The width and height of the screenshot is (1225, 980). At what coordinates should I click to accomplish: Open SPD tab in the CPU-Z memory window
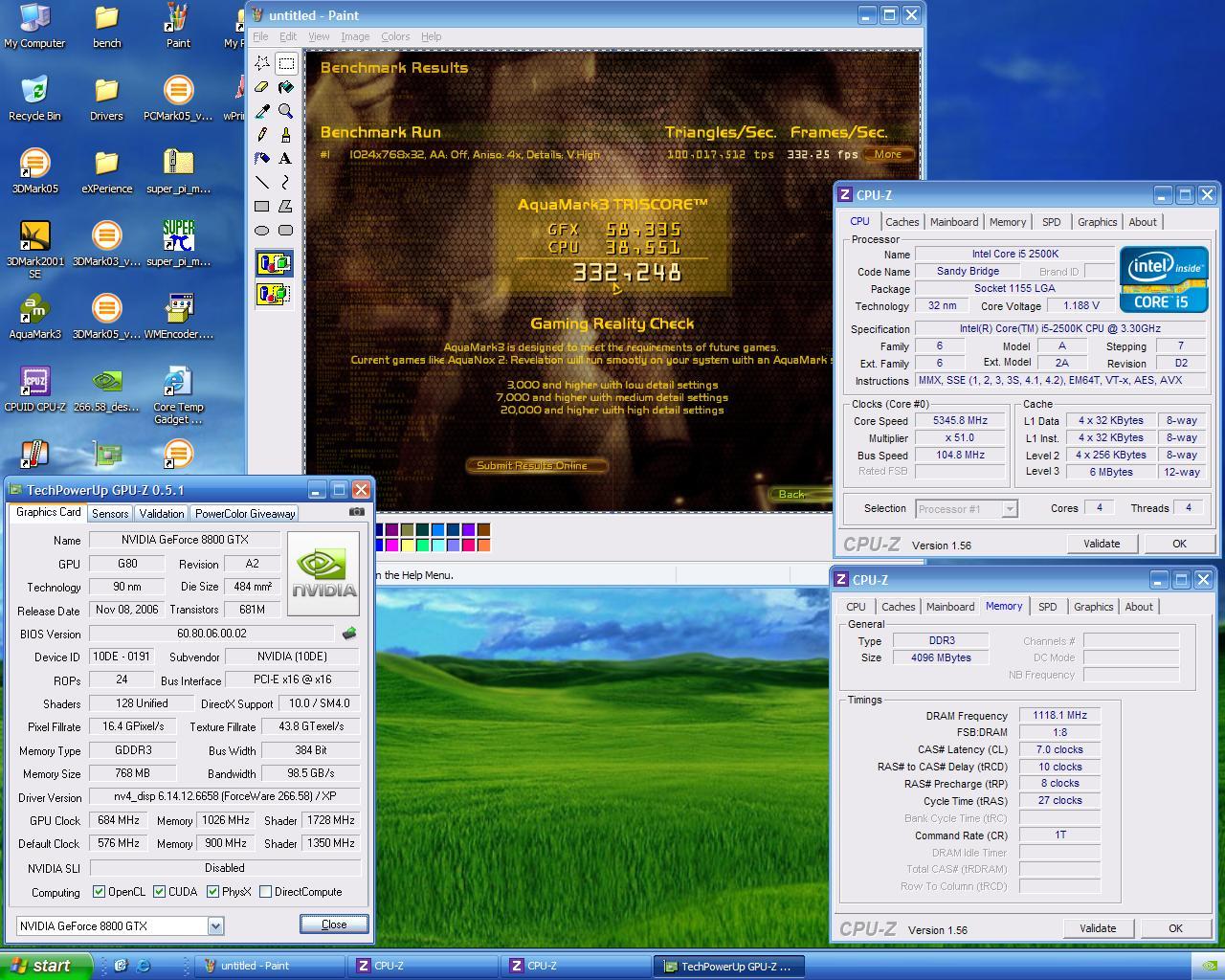(x=1047, y=607)
